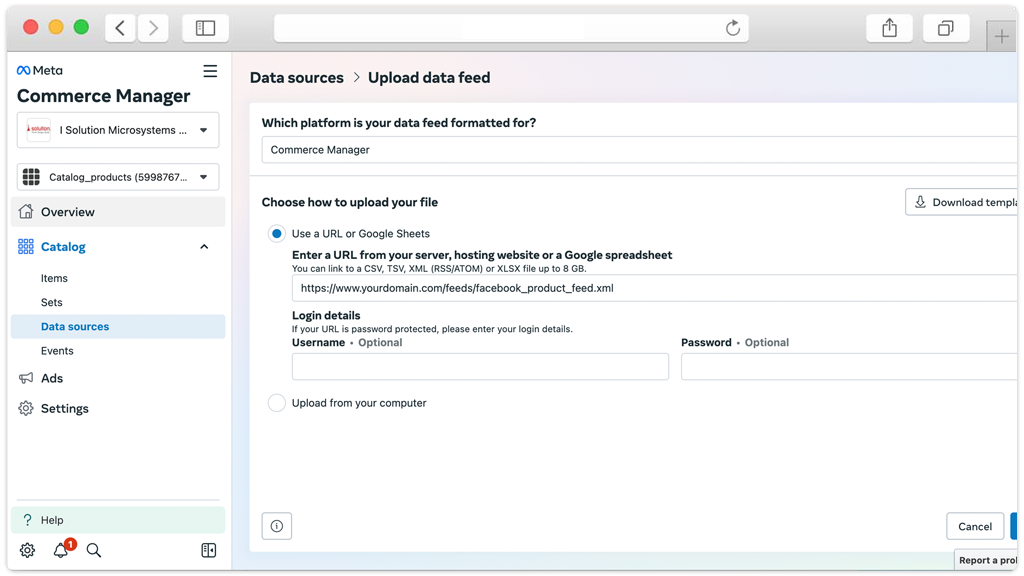The image size is (1024, 576).
Task: Click the browser reload icon
Action: click(733, 28)
